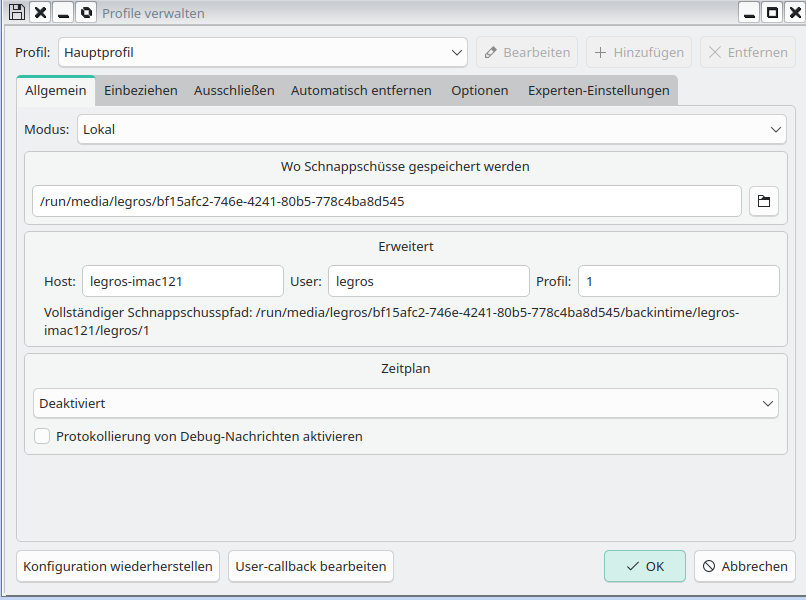Screen dimensions: 806x600
Task: Enable Protokollierung von Debug-Nachrichten checkbox
Action: click(x=42, y=436)
